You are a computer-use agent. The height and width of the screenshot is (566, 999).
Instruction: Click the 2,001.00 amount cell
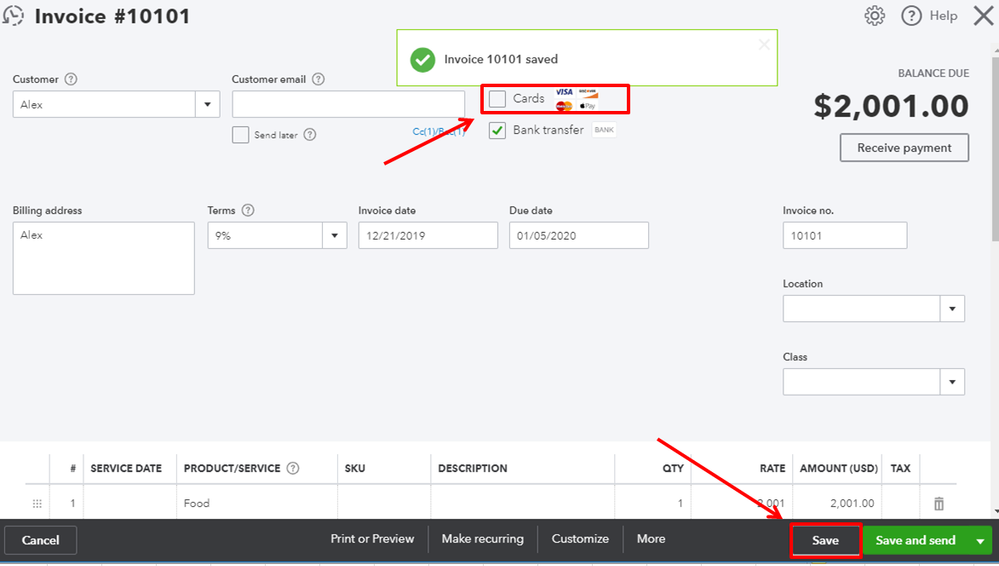tap(837, 504)
